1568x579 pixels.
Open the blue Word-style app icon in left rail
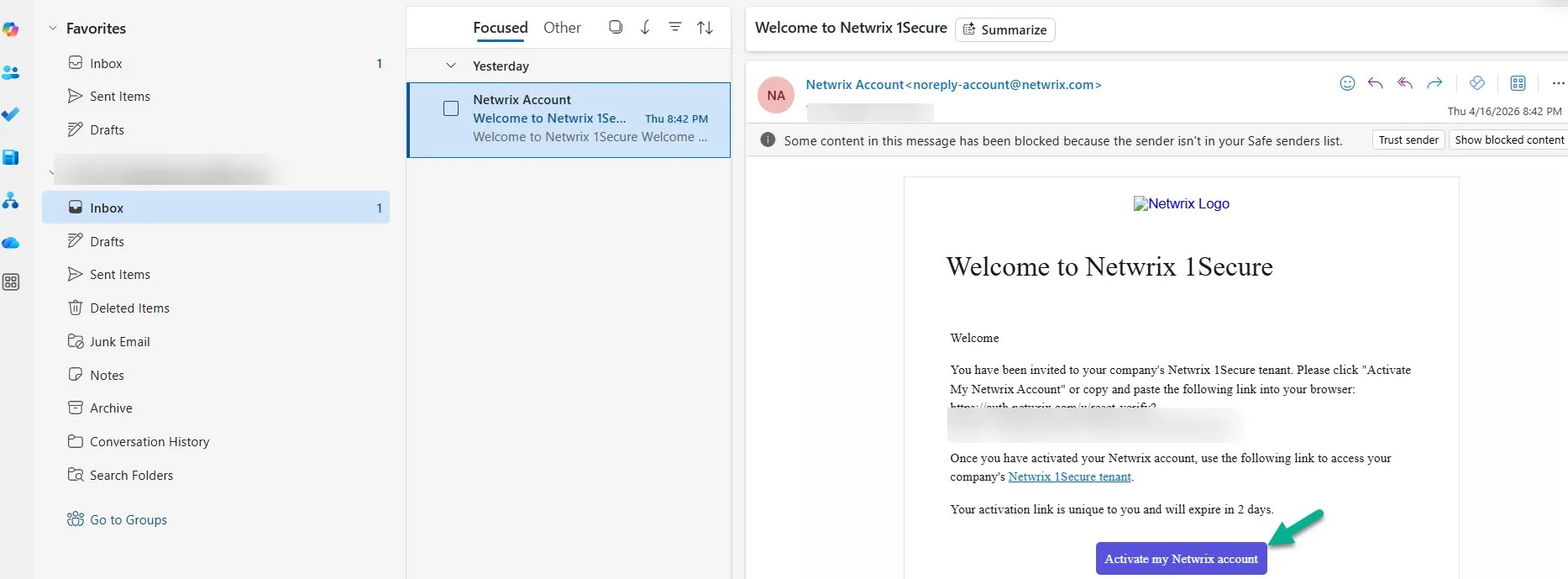point(11,157)
